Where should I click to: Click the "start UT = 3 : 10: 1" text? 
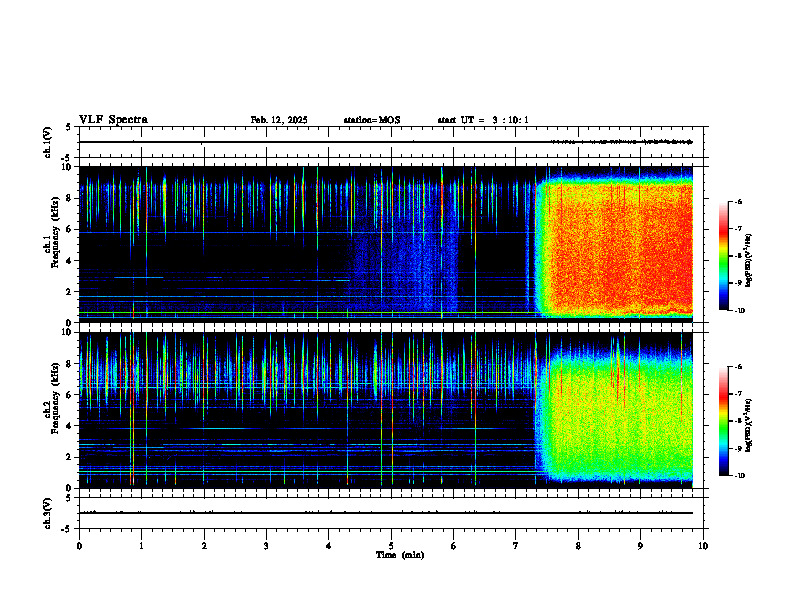click(x=483, y=120)
